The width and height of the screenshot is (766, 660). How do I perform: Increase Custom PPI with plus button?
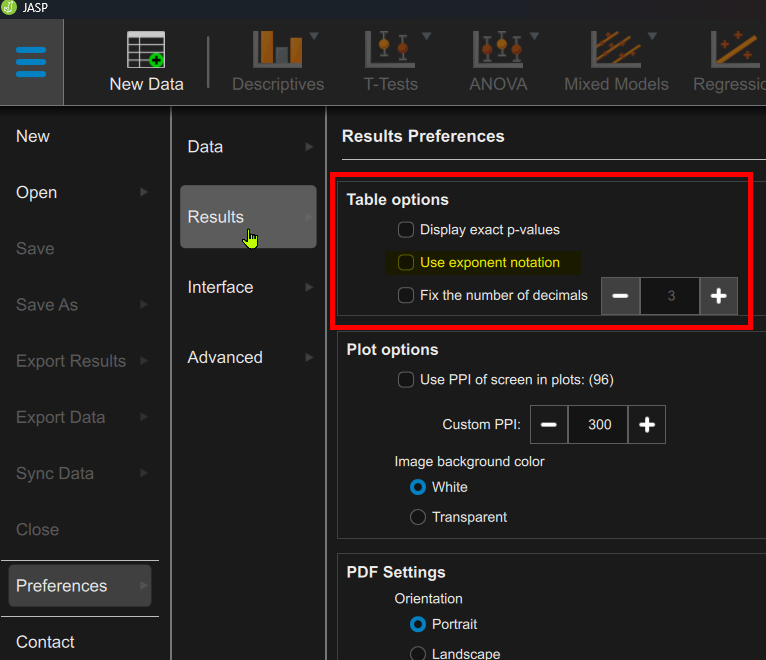click(646, 425)
